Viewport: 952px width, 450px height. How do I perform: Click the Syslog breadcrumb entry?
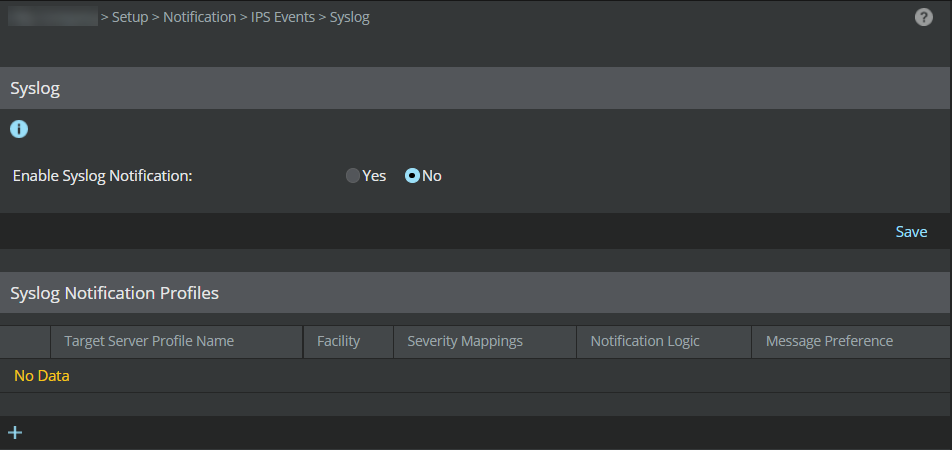point(350,17)
